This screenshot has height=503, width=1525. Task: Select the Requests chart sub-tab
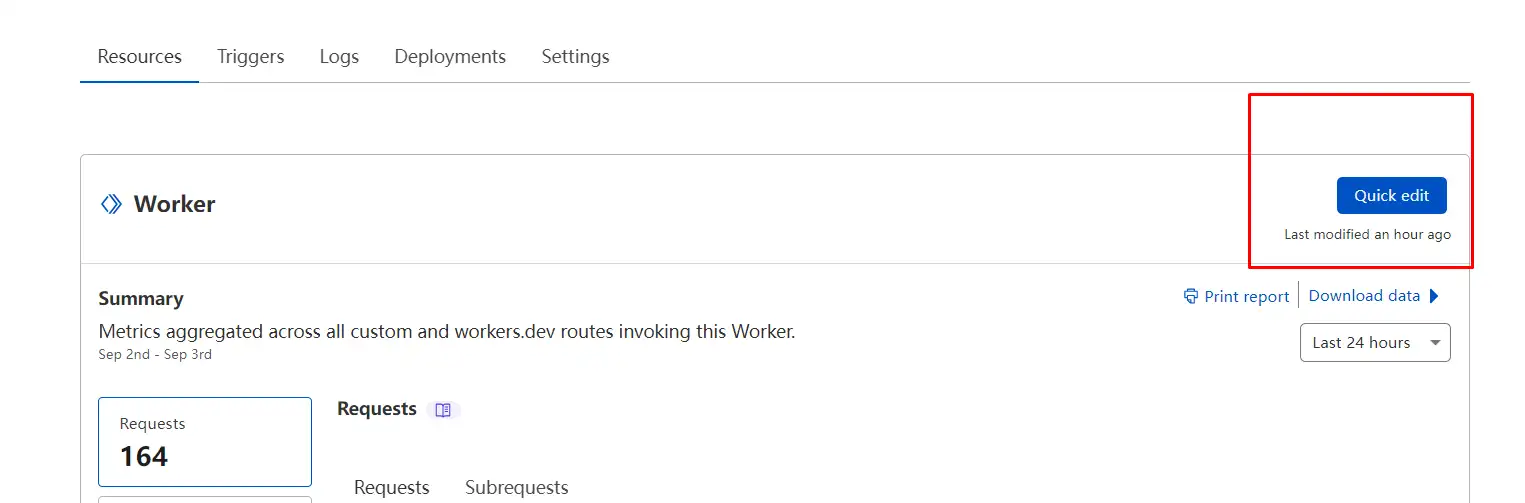pyautogui.click(x=392, y=488)
